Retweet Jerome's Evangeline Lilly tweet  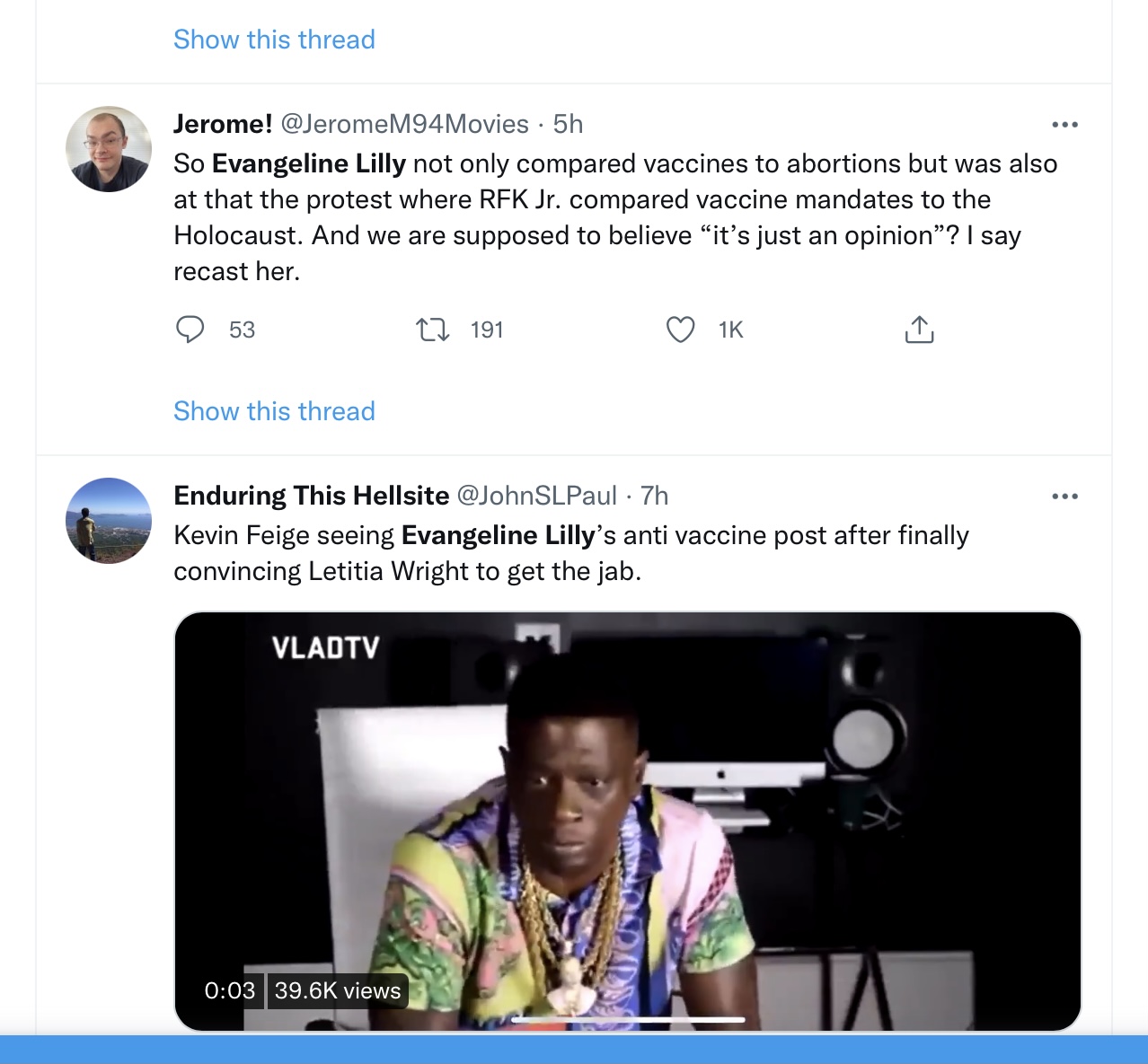(x=433, y=330)
